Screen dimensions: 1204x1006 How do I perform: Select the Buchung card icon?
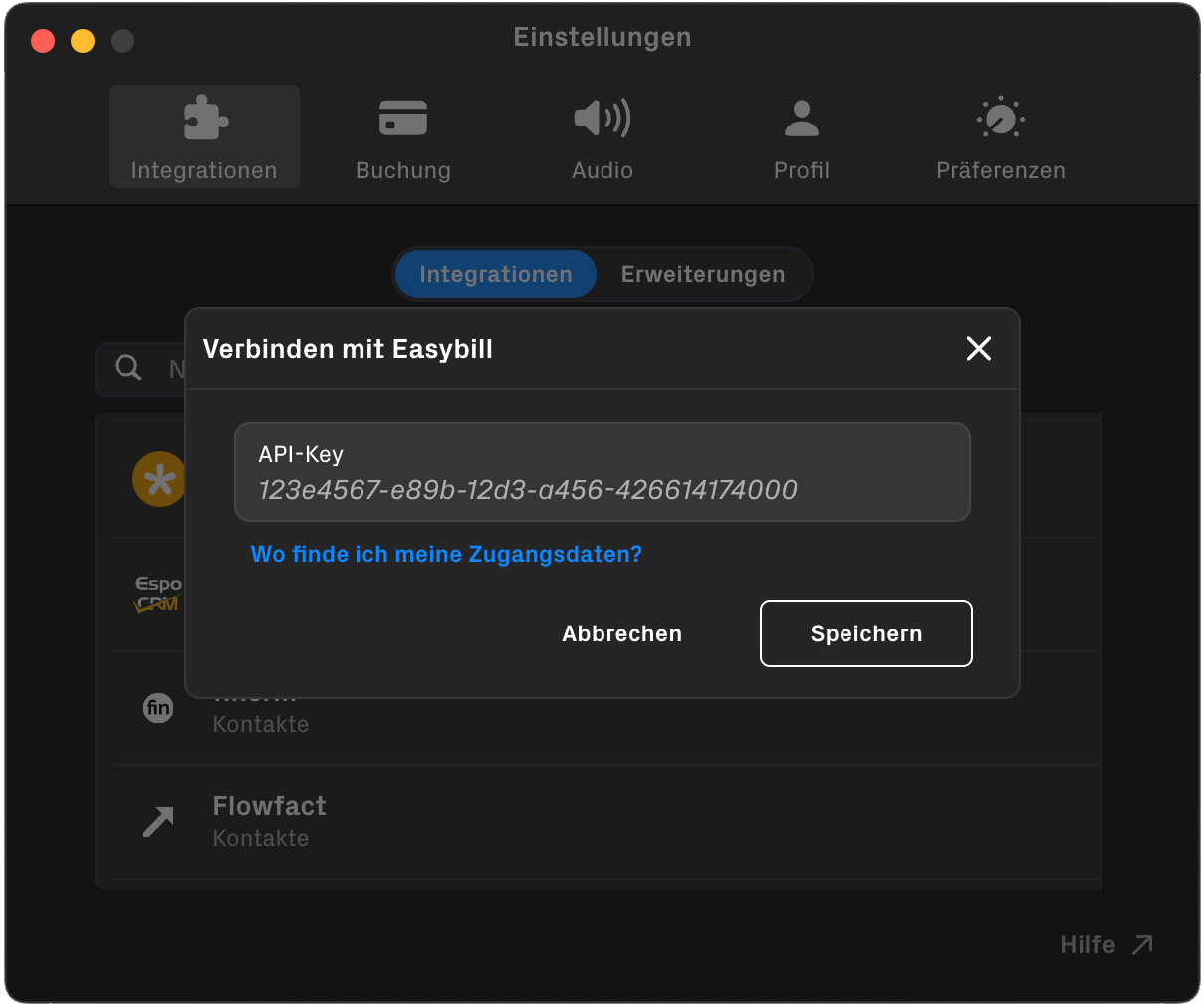point(402,117)
